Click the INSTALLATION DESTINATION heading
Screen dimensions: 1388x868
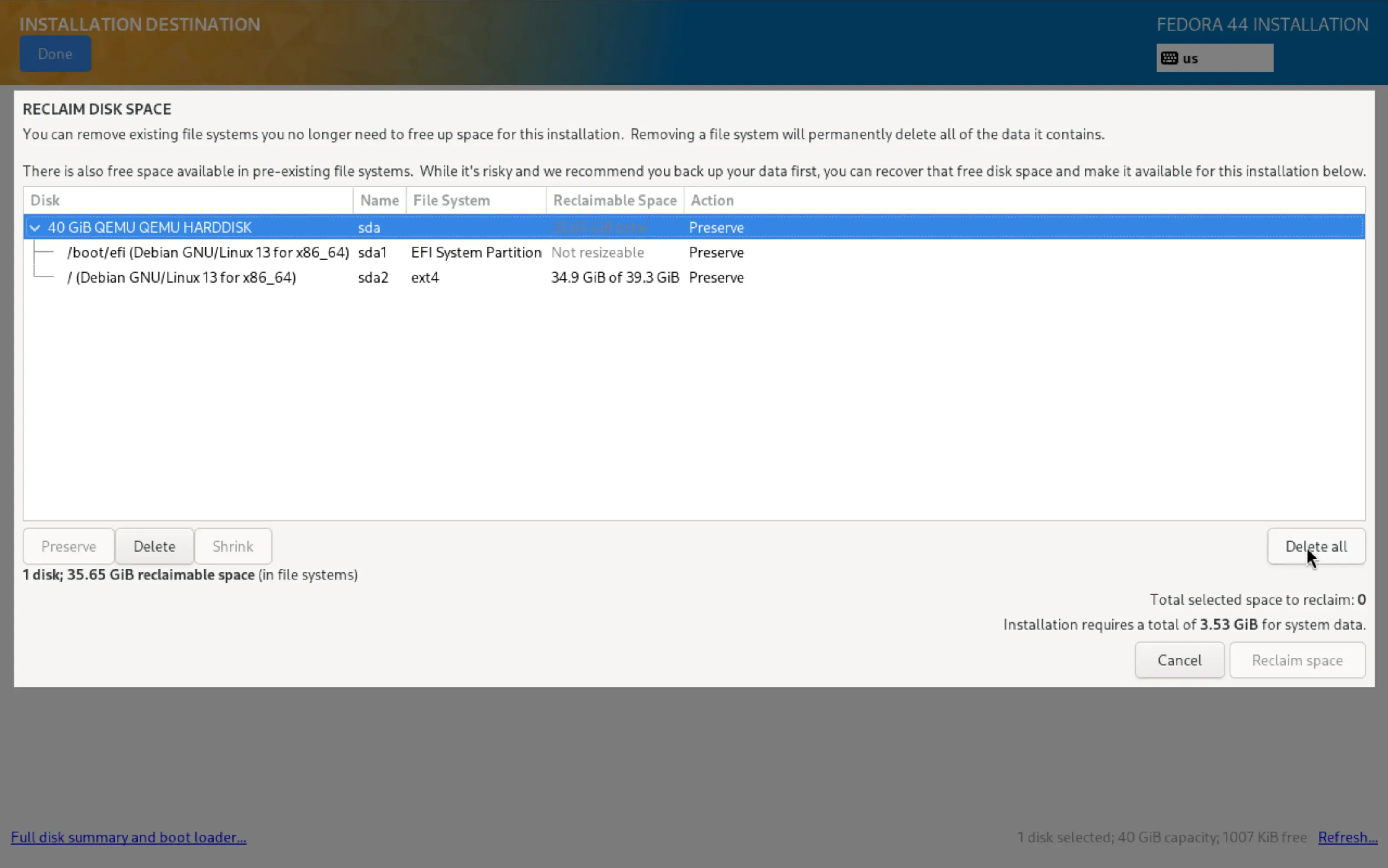coord(140,24)
